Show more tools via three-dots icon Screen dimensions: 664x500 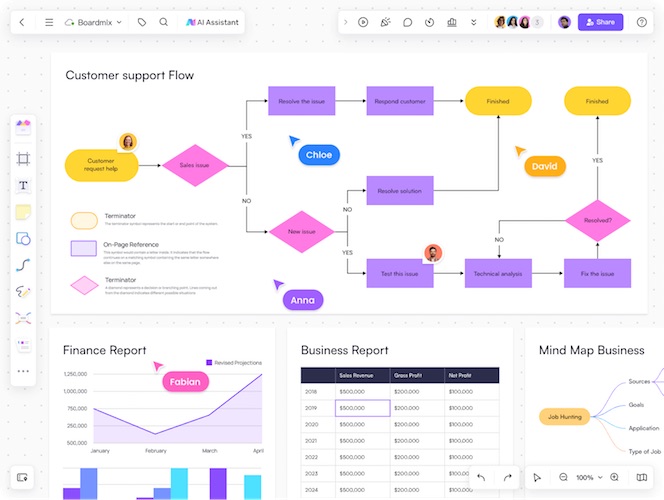(23, 371)
